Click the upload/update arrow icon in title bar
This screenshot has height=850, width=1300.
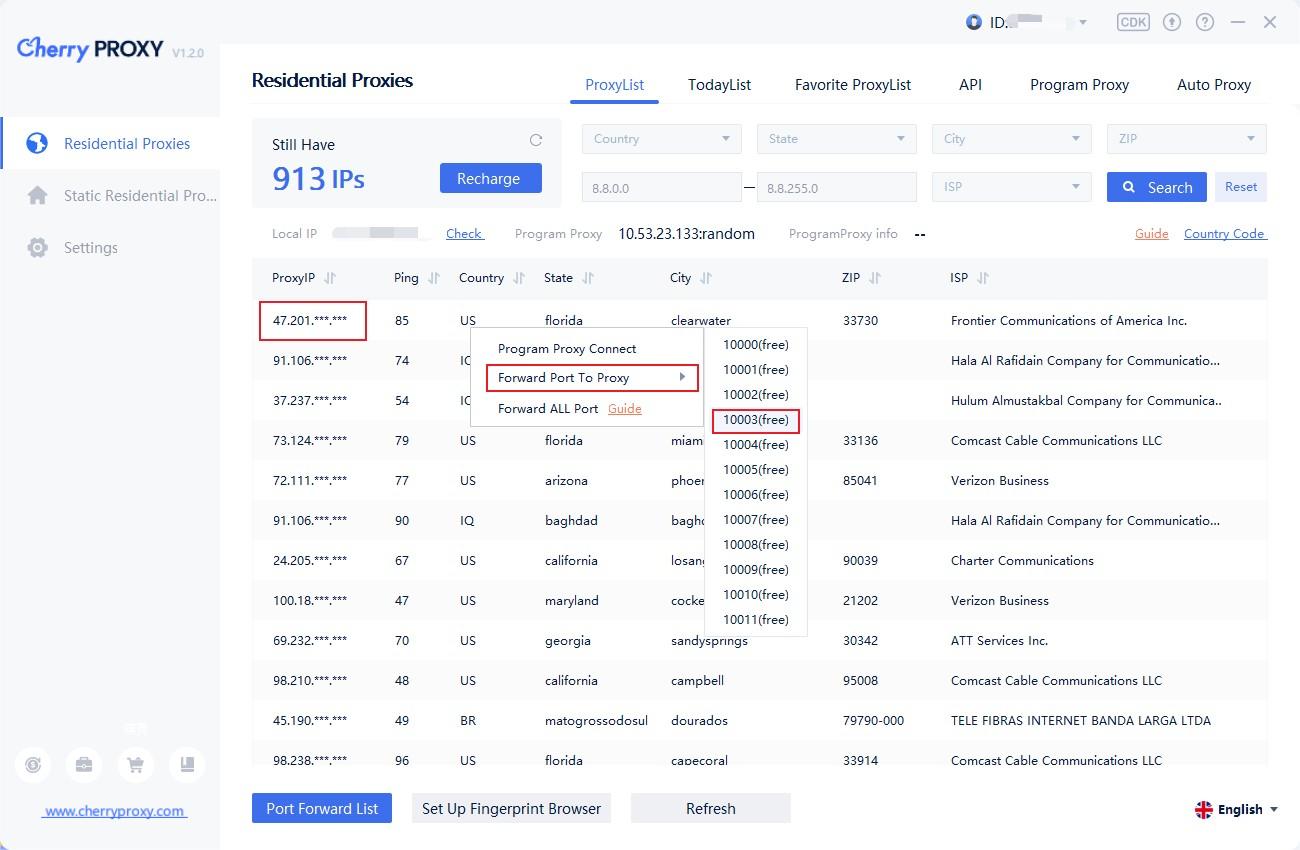point(1173,22)
